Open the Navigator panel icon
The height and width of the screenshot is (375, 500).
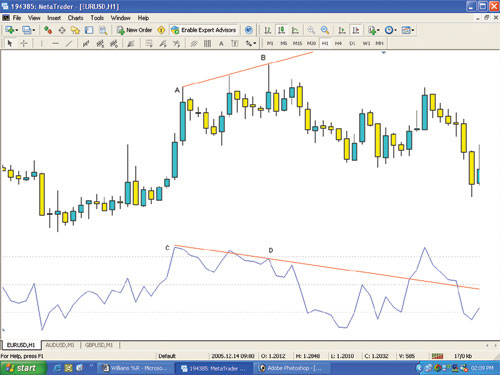[x=75, y=30]
